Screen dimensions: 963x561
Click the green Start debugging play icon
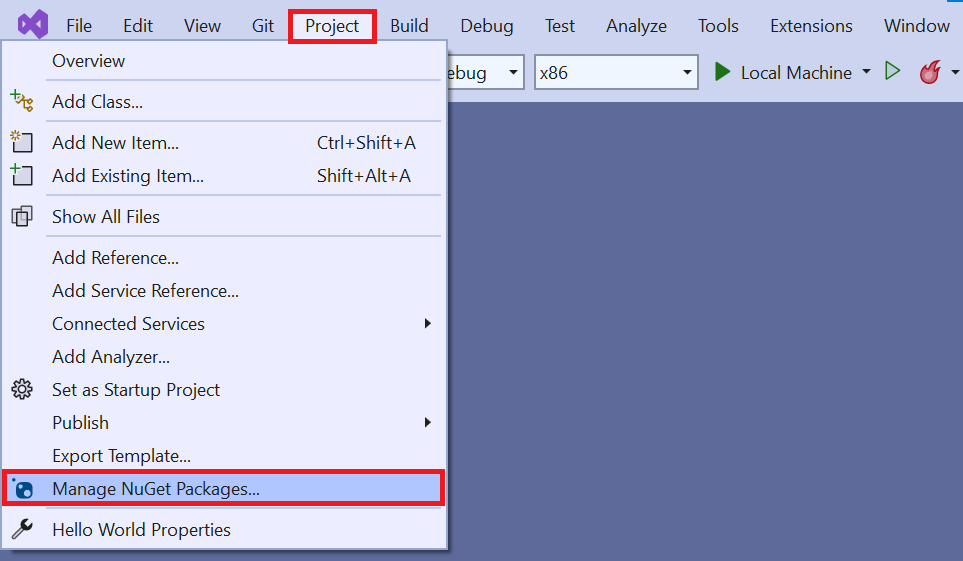[722, 73]
